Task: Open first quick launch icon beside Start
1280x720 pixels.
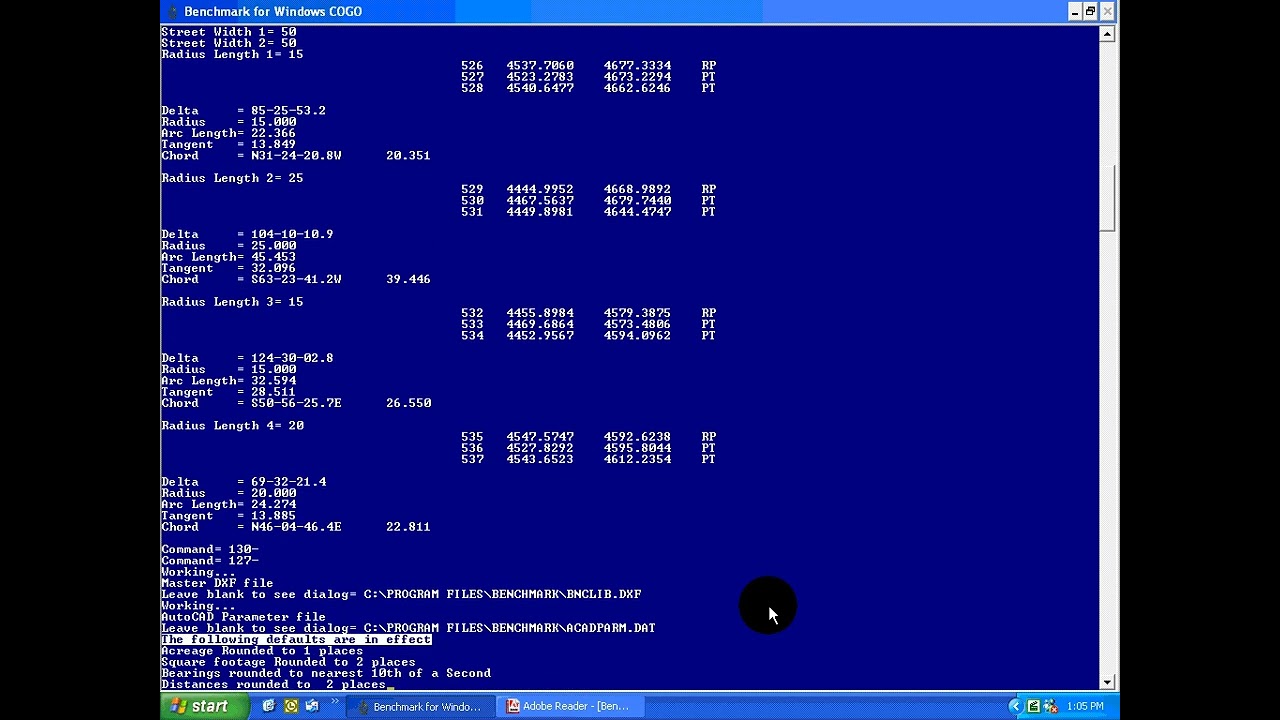Action: (268, 706)
